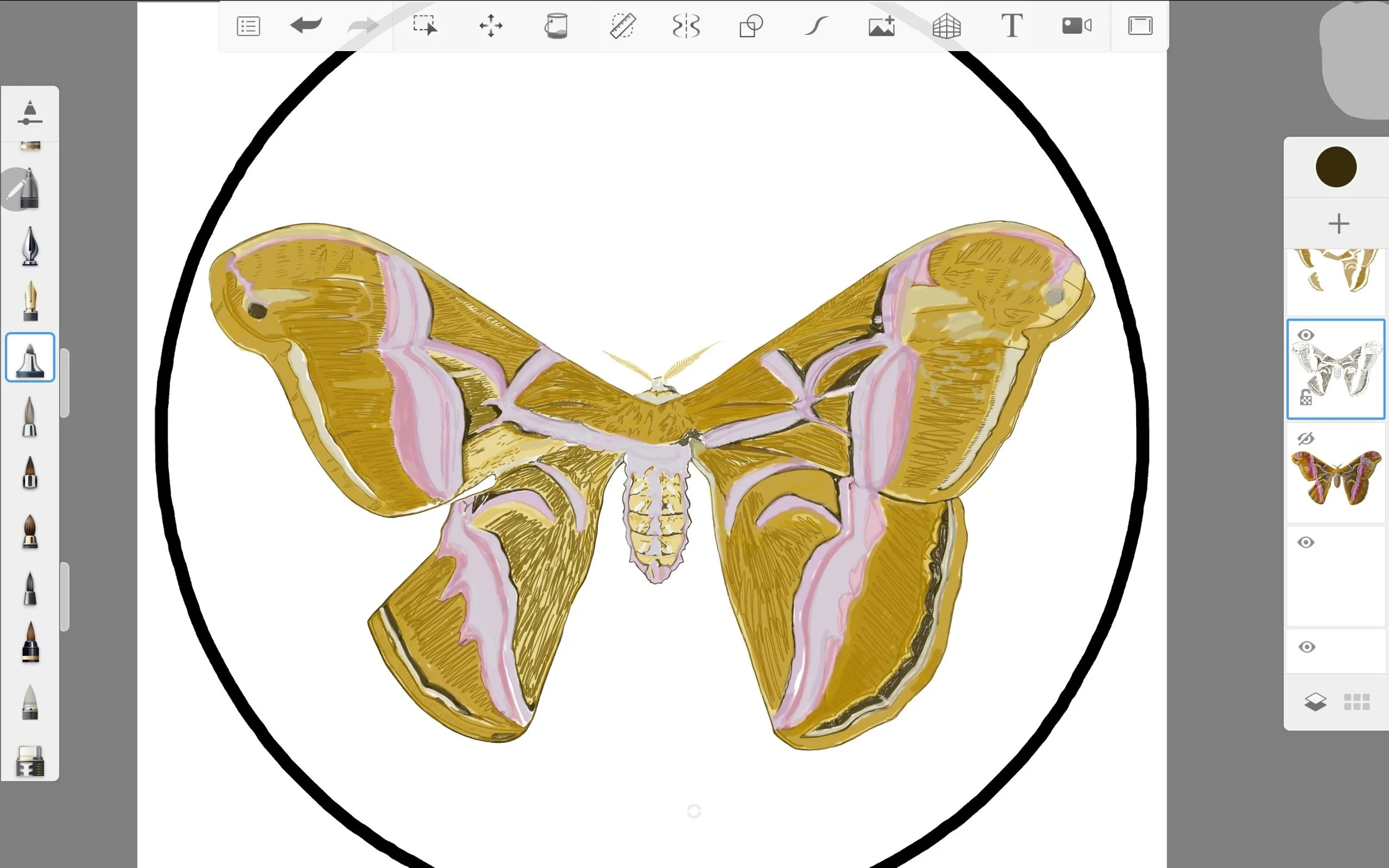The image size is (1389, 868).
Task: Pick the black and gold brush pen
Action: point(30,643)
